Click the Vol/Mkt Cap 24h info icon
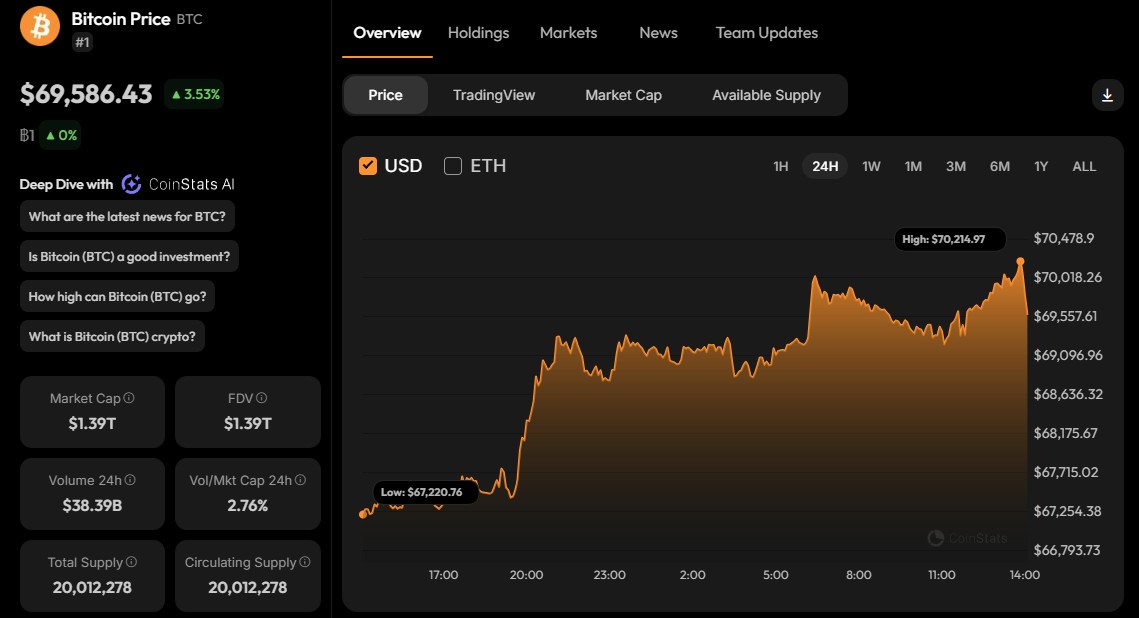Screen dimensions: 1139x618 (x=301, y=480)
